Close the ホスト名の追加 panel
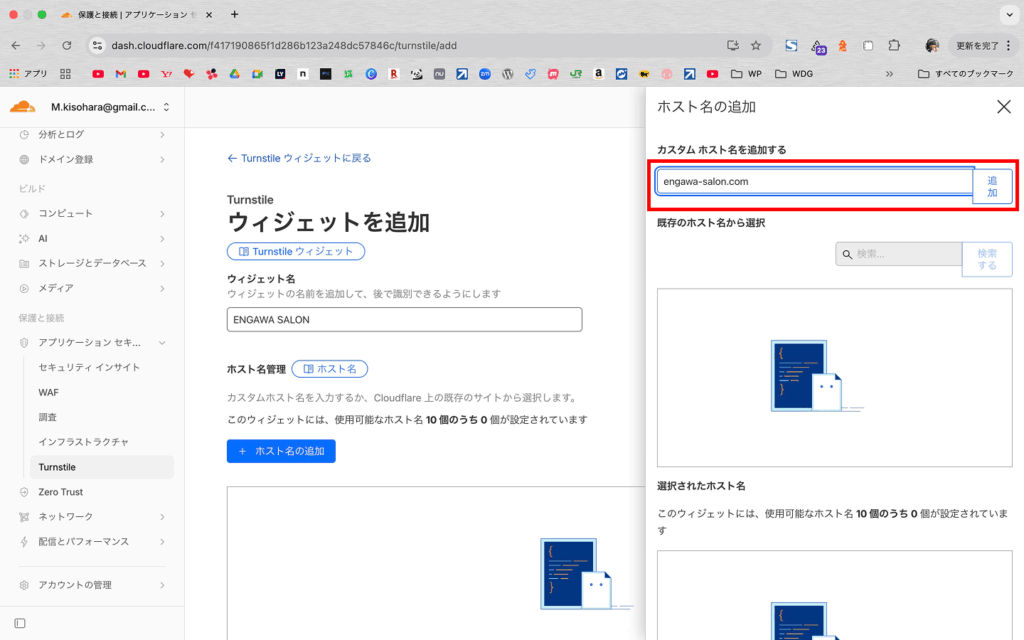The image size is (1024, 640). pyautogui.click(x=1004, y=107)
